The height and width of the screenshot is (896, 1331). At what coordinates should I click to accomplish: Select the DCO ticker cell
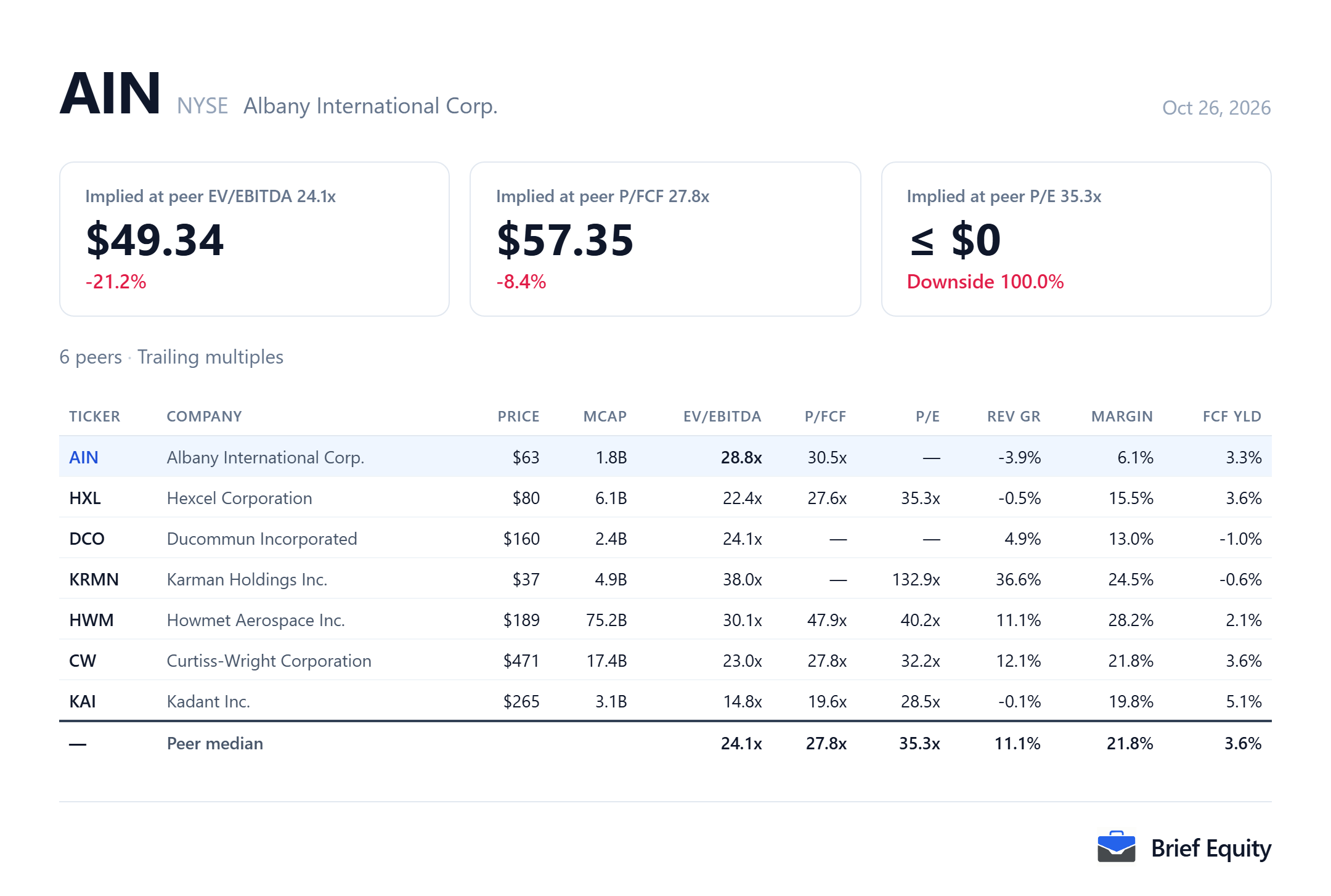point(87,539)
